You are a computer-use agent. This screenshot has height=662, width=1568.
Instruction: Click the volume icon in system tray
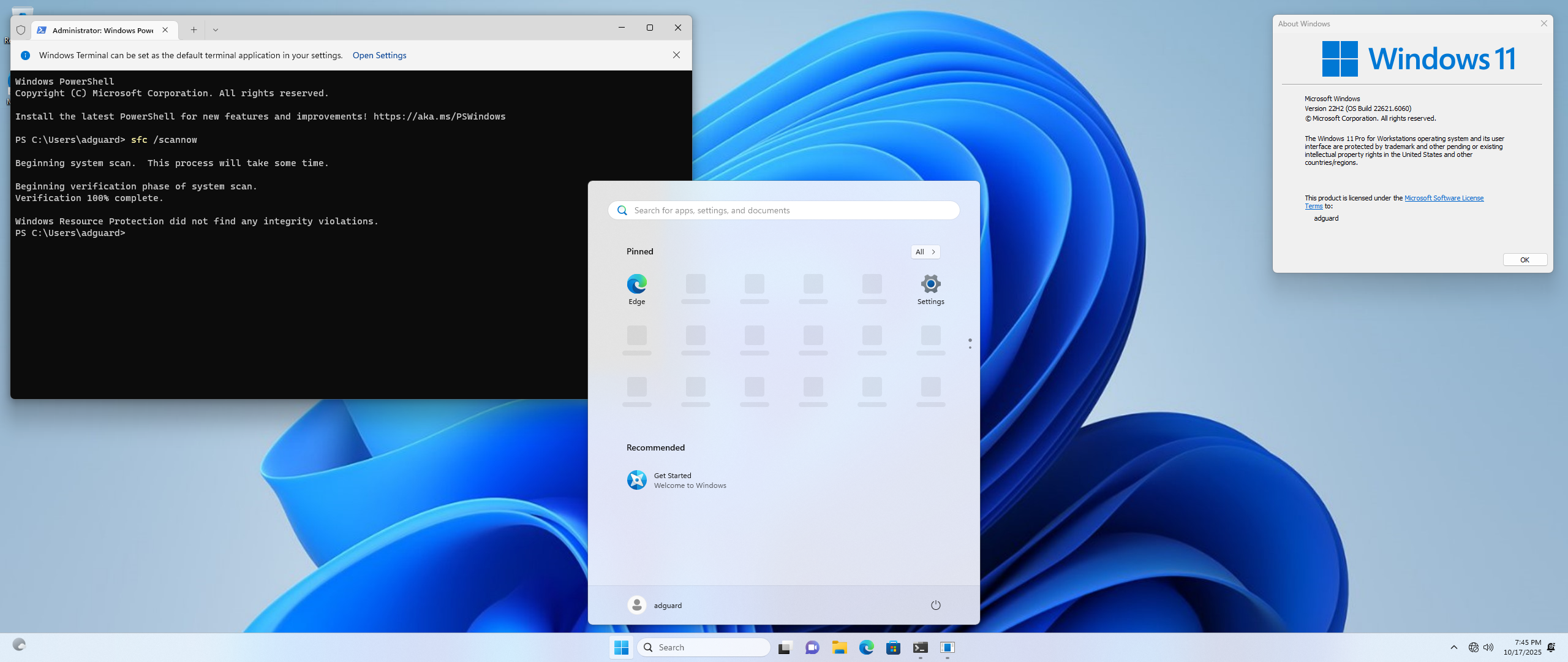click(1488, 647)
